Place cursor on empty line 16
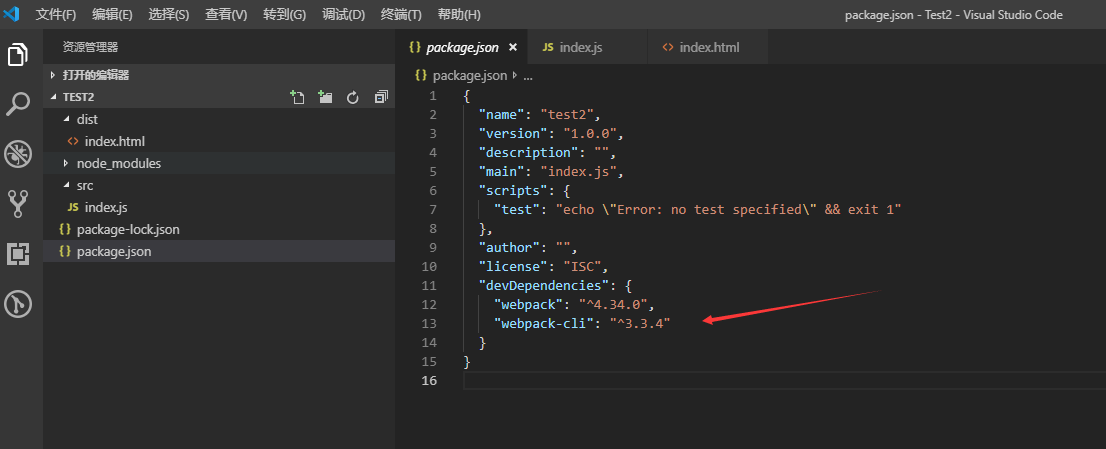 pos(783,381)
